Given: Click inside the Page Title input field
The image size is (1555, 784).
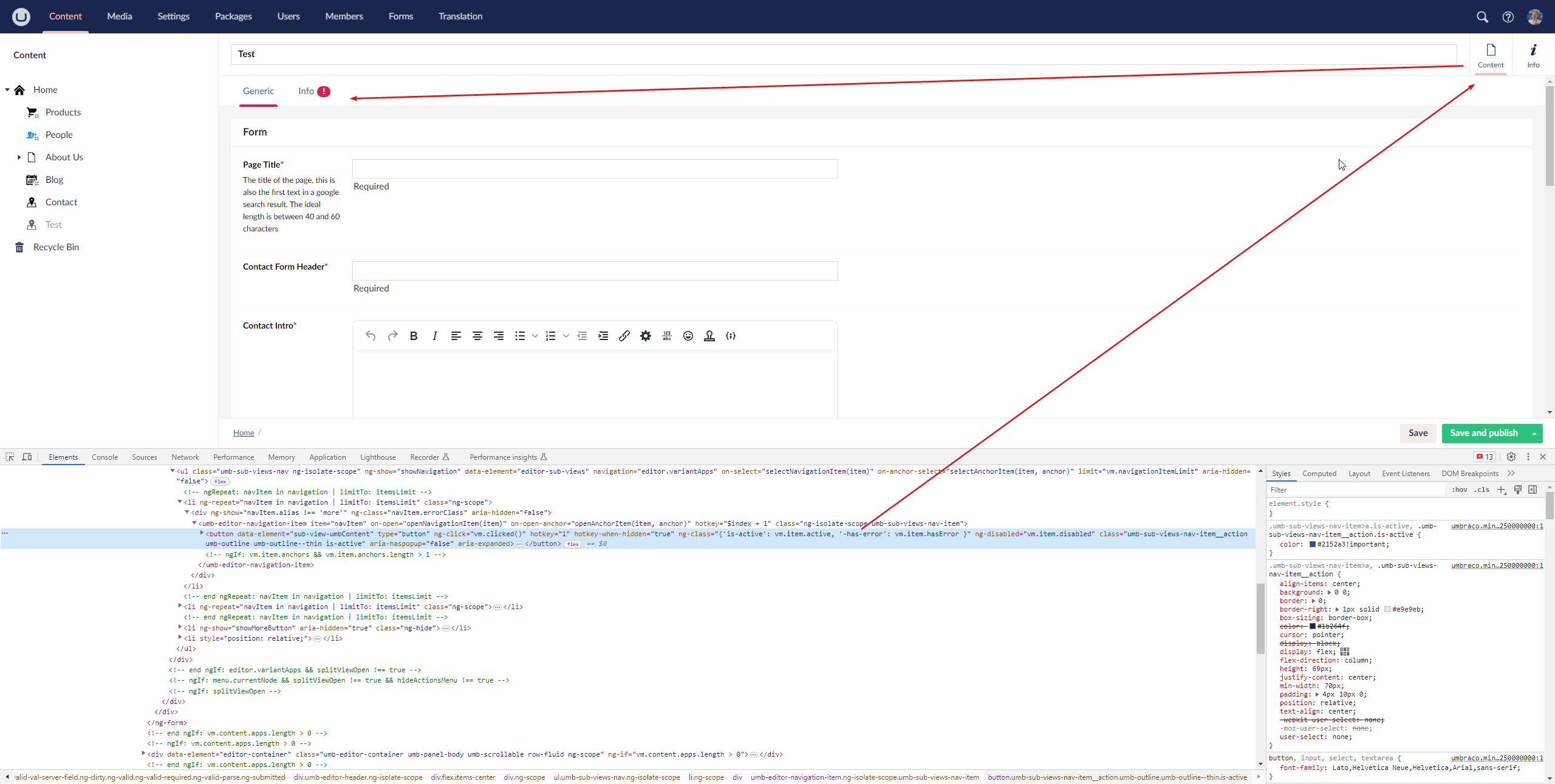Looking at the screenshot, I should [594, 168].
